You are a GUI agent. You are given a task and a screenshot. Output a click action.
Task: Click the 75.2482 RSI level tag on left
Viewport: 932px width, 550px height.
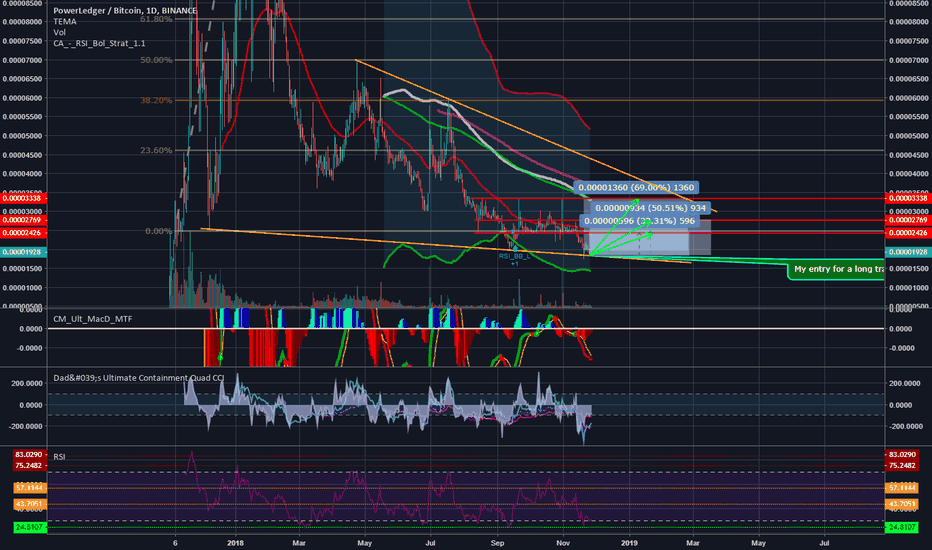click(29, 466)
